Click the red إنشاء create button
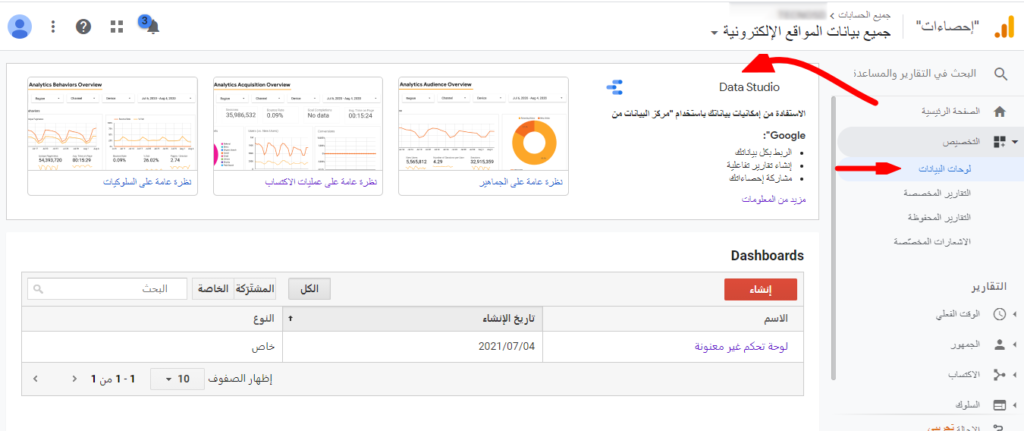Screen dimensions: 1024x431 (x=761, y=290)
